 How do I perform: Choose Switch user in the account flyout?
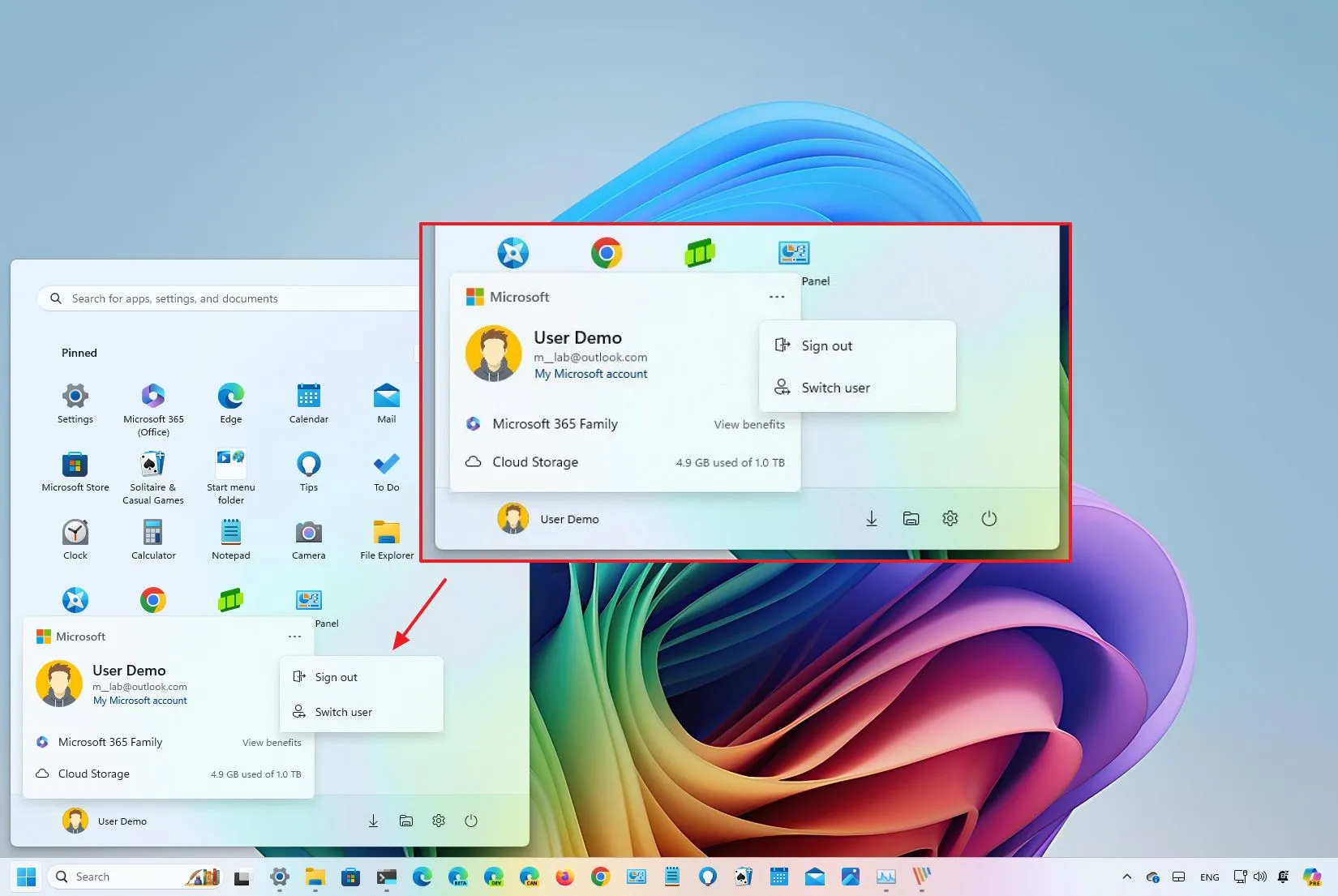342,711
